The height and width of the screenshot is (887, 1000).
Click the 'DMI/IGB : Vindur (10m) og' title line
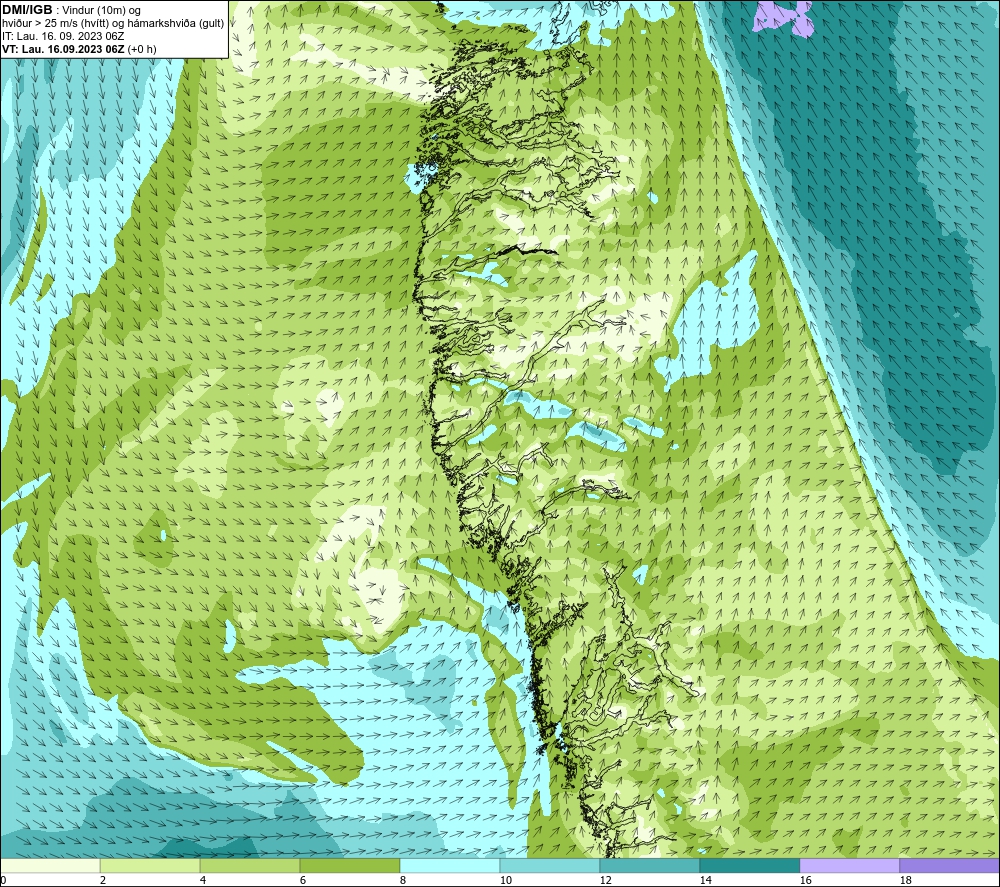(71, 10)
